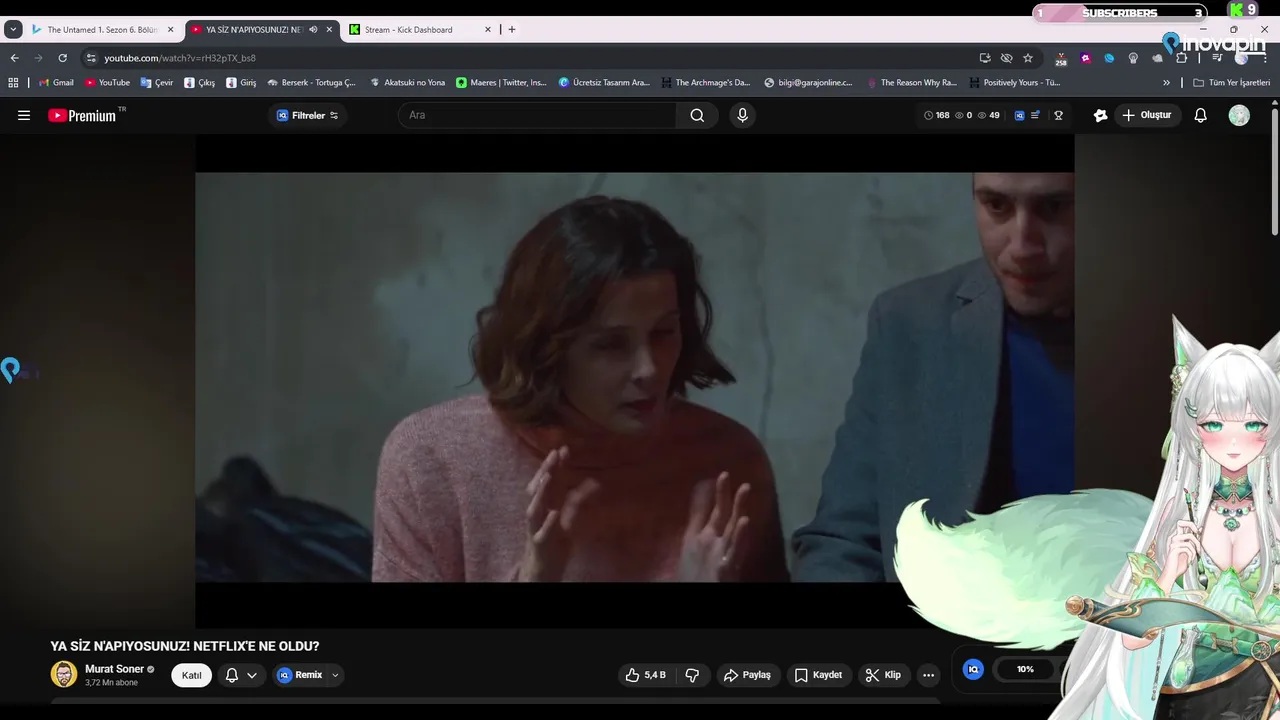Go to YouTube Premium home logo

click(x=82, y=115)
